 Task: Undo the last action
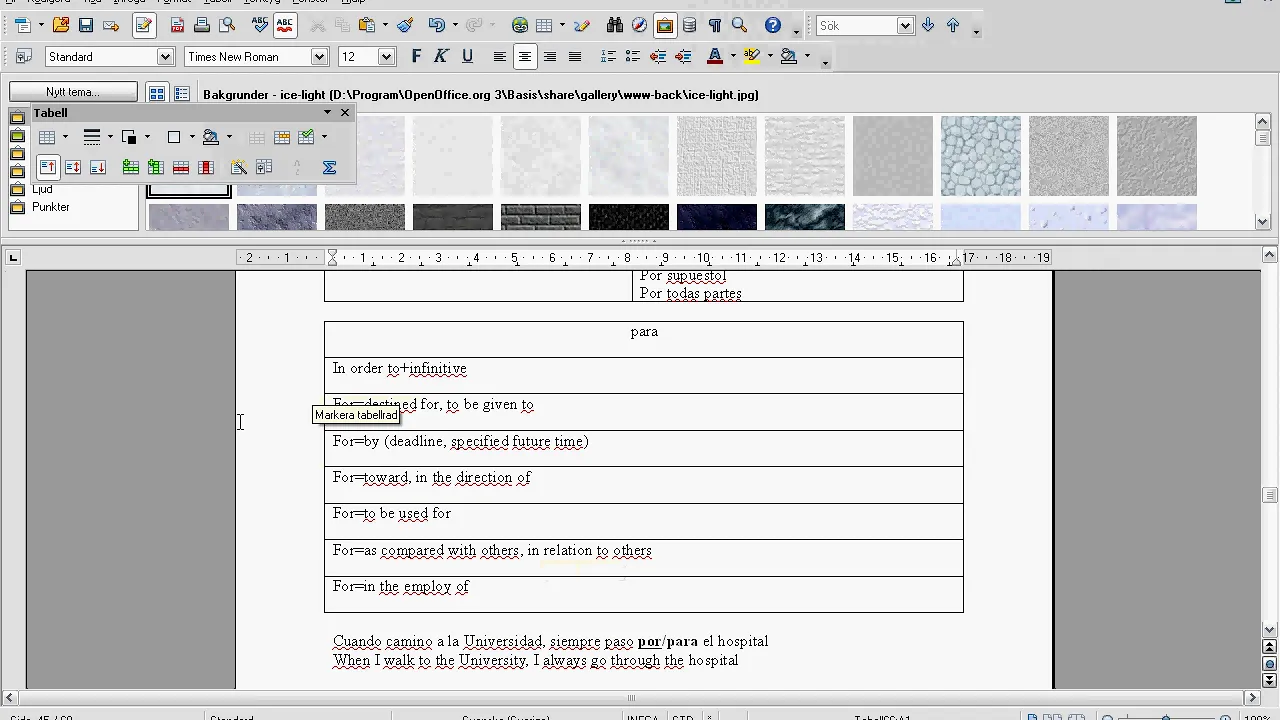436,25
